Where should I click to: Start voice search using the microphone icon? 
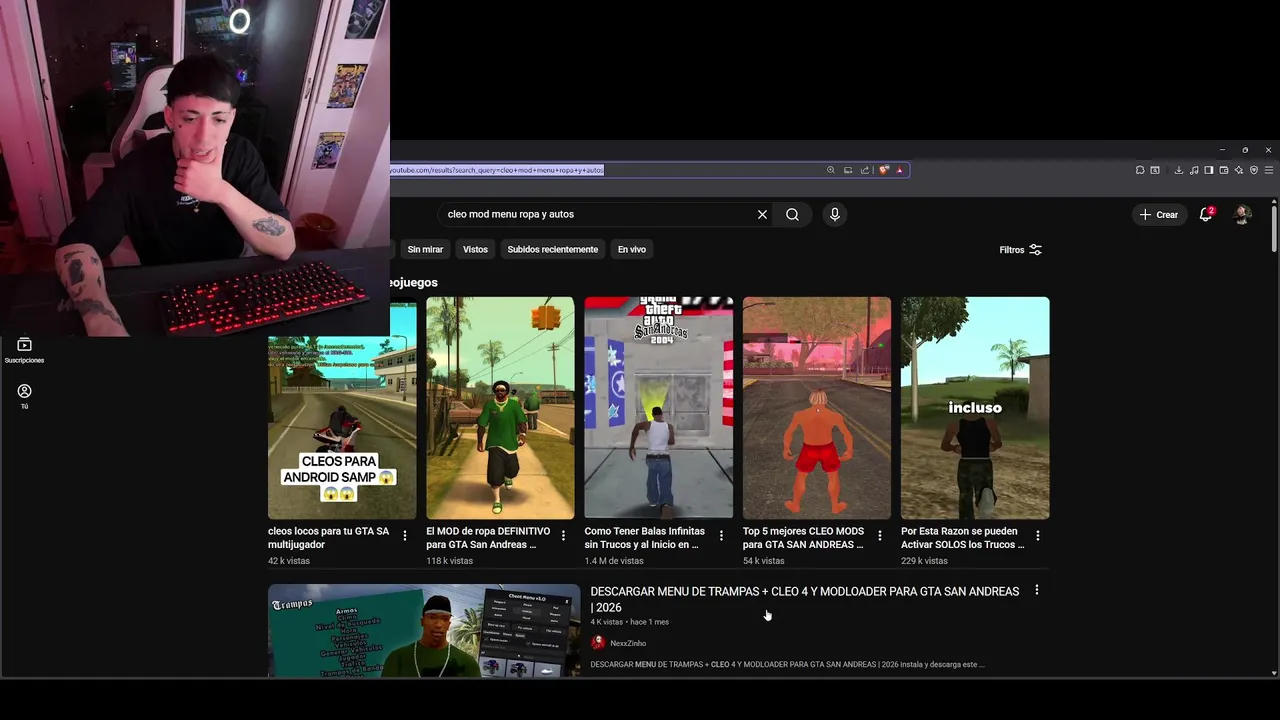pyautogui.click(x=835, y=214)
